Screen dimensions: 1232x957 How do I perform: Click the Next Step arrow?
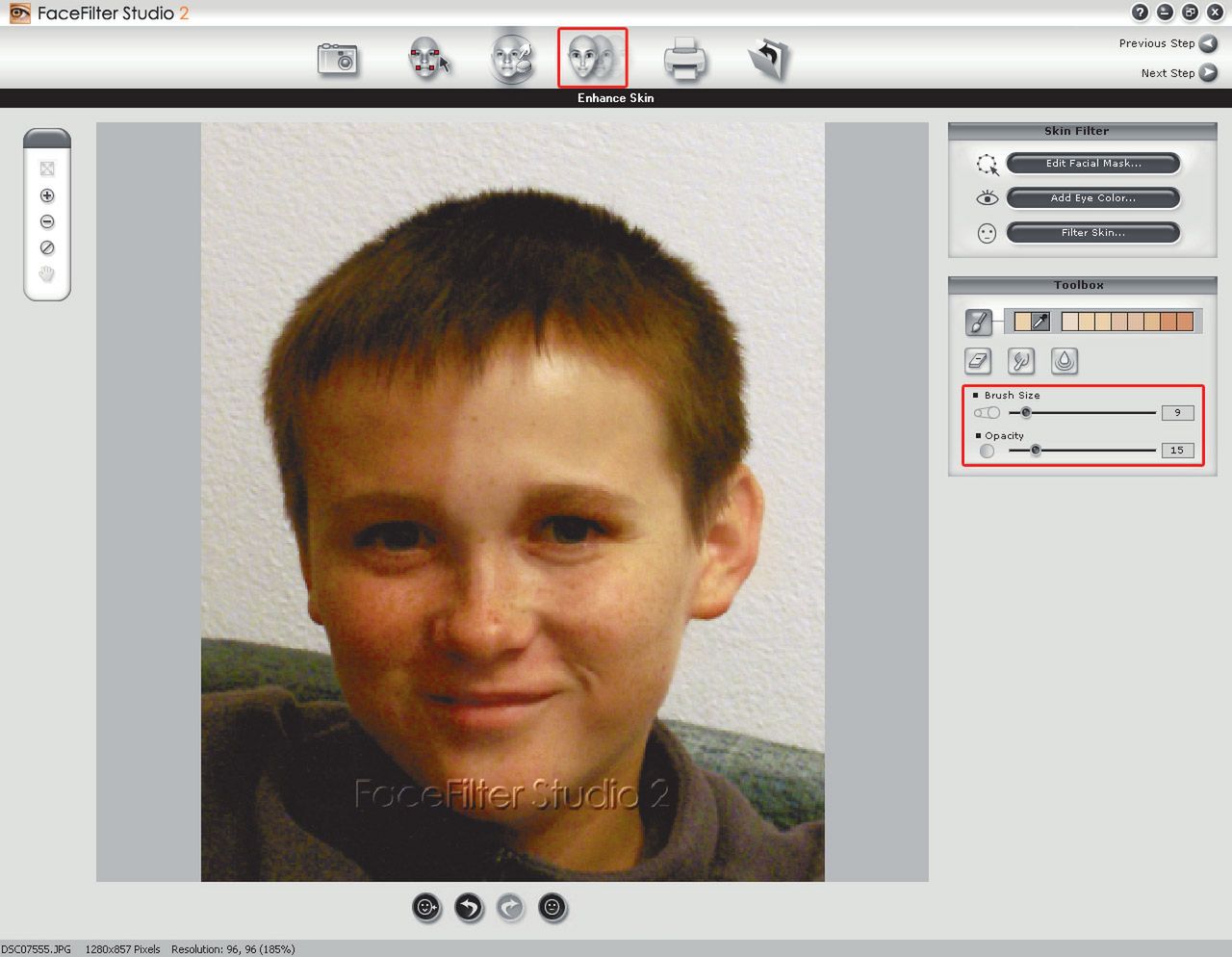pyautogui.click(x=1208, y=72)
